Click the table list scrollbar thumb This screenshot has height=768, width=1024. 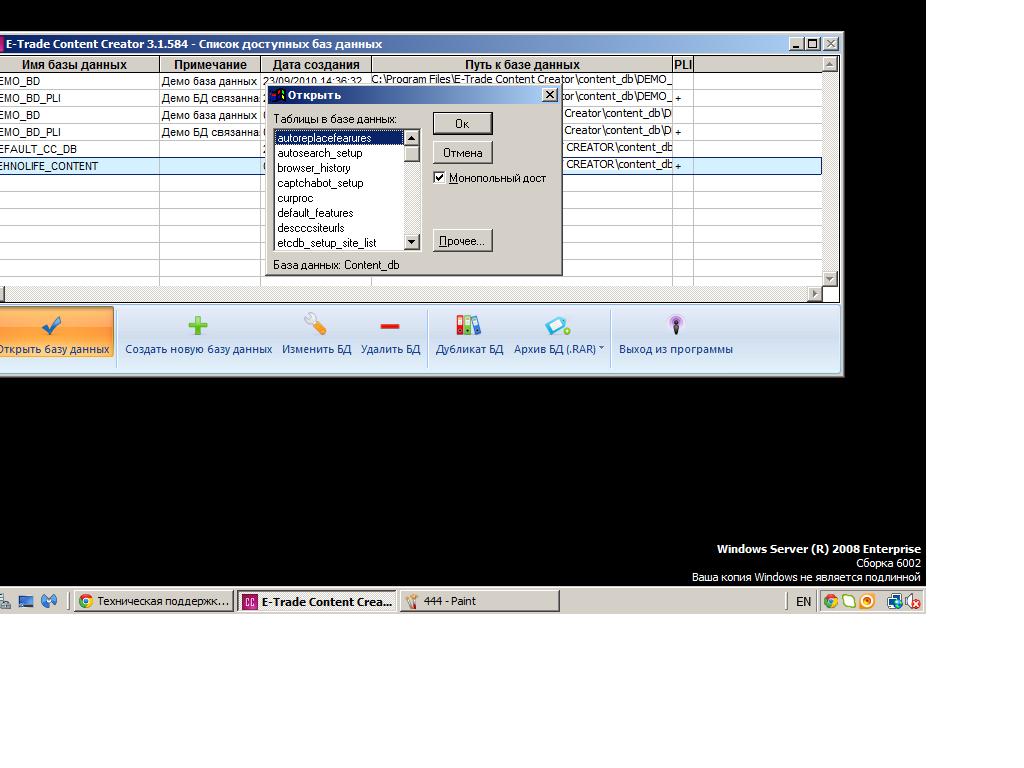411,153
